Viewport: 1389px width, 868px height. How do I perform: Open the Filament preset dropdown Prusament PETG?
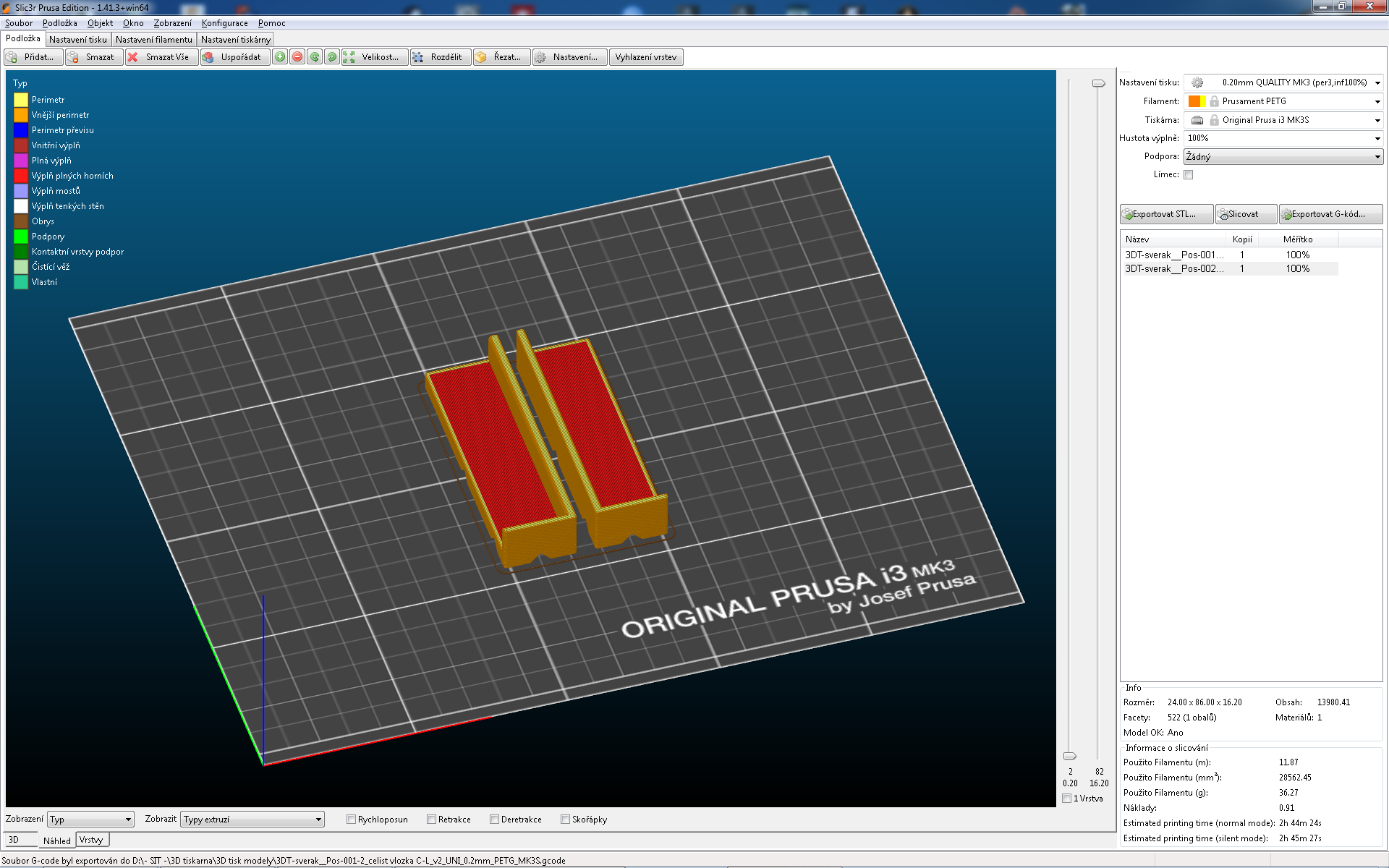click(1283, 101)
